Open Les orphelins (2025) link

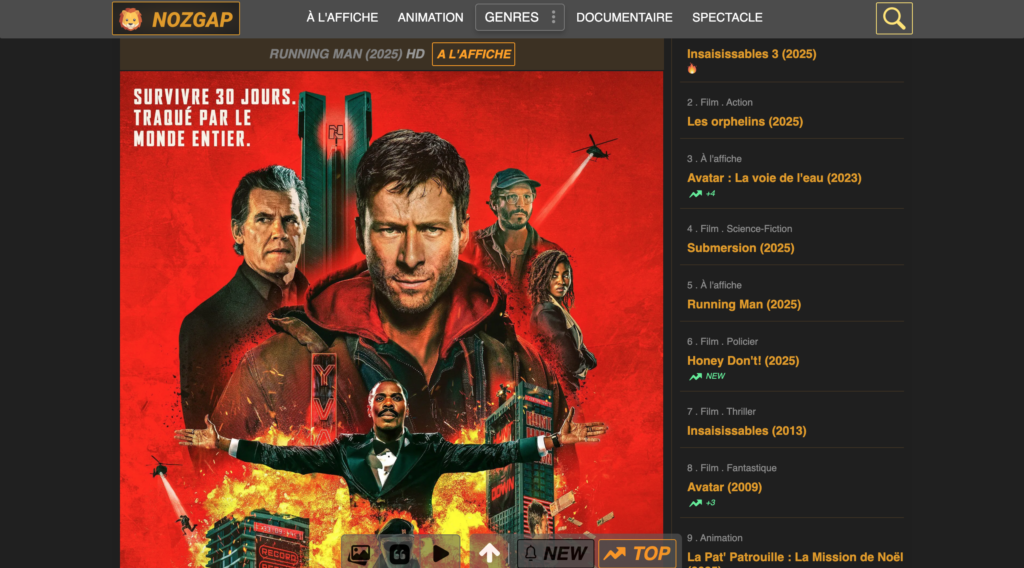(744, 121)
